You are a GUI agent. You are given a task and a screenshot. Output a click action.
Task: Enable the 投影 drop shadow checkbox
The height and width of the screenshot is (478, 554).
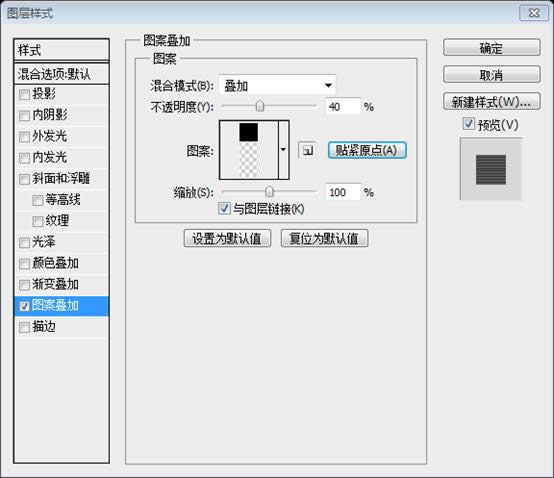pos(24,95)
